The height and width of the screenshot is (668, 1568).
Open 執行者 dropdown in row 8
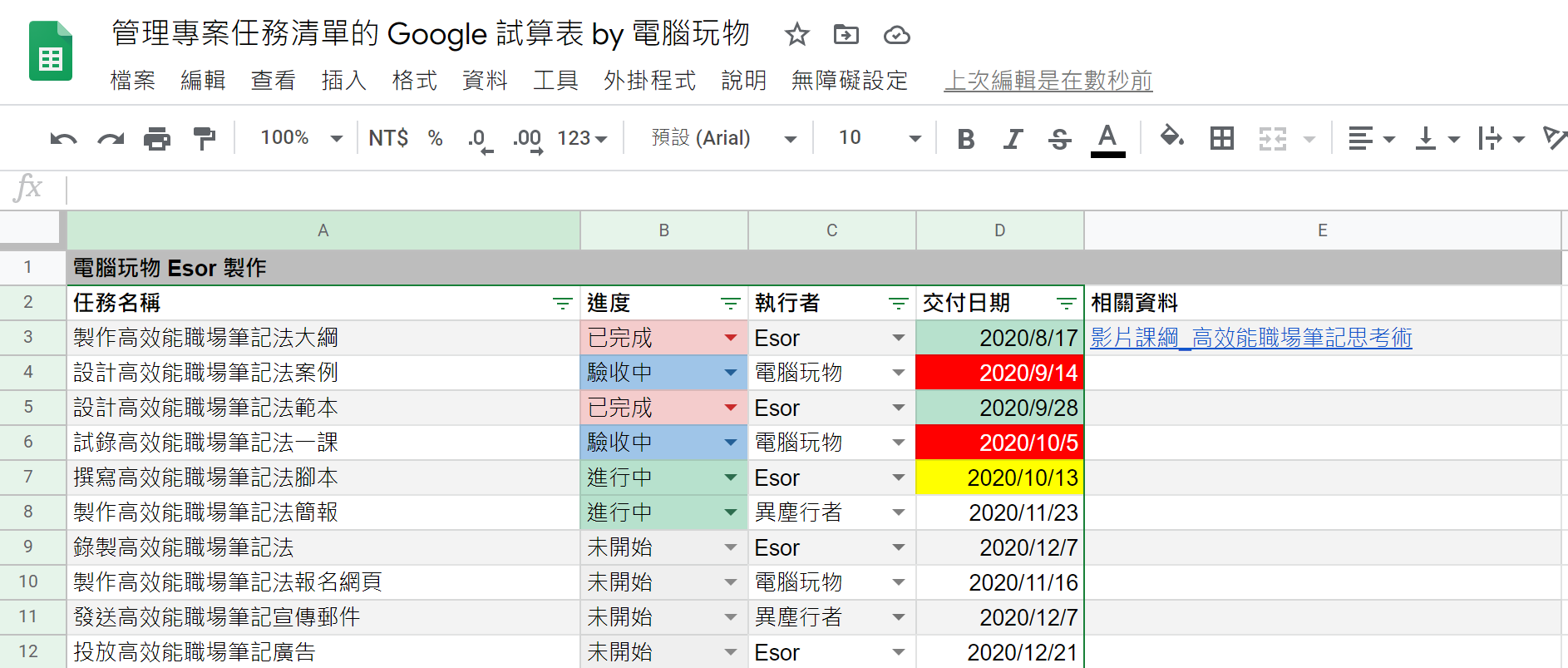tap(899, 512)
